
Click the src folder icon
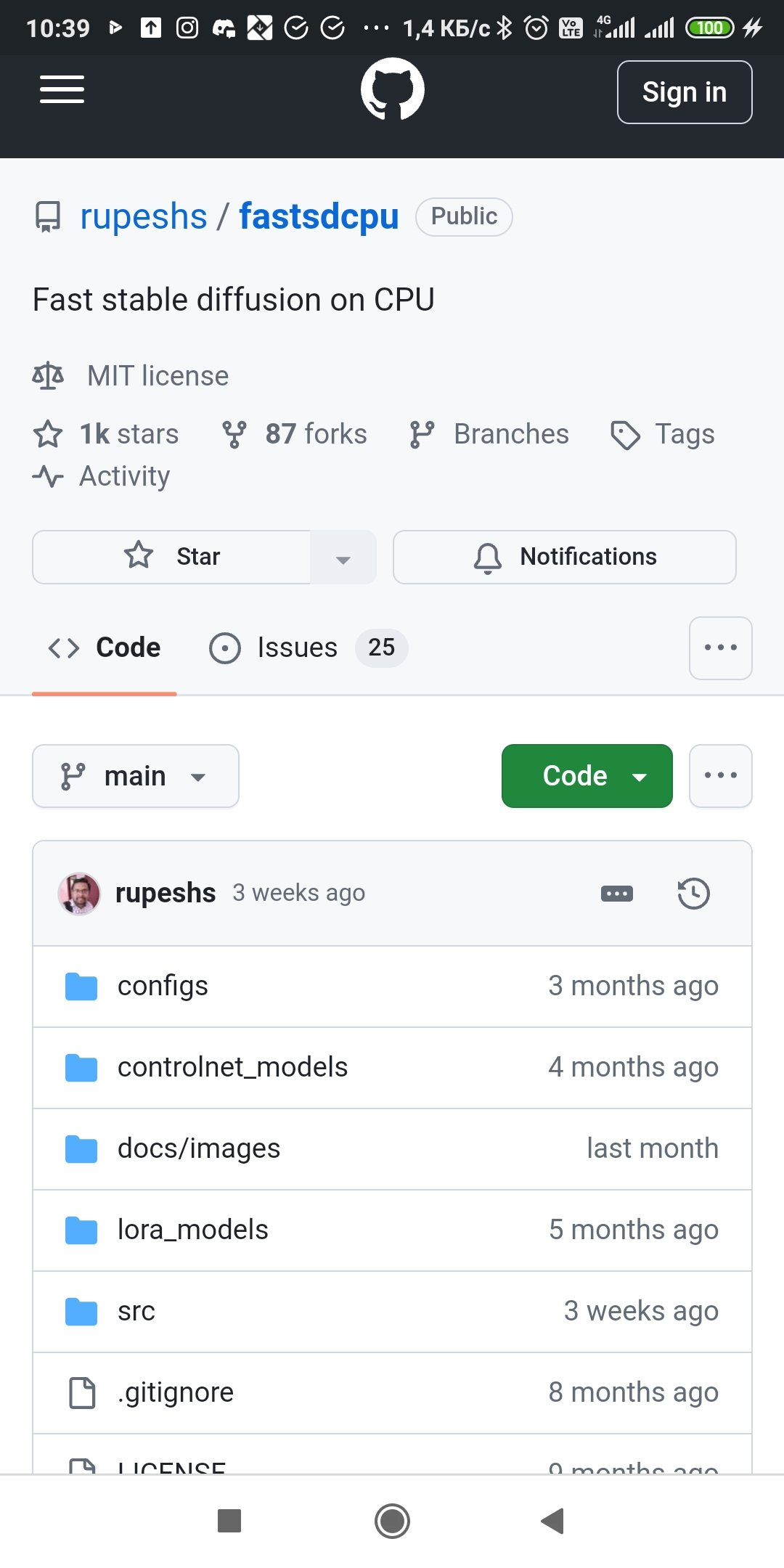click(81, 1312)
